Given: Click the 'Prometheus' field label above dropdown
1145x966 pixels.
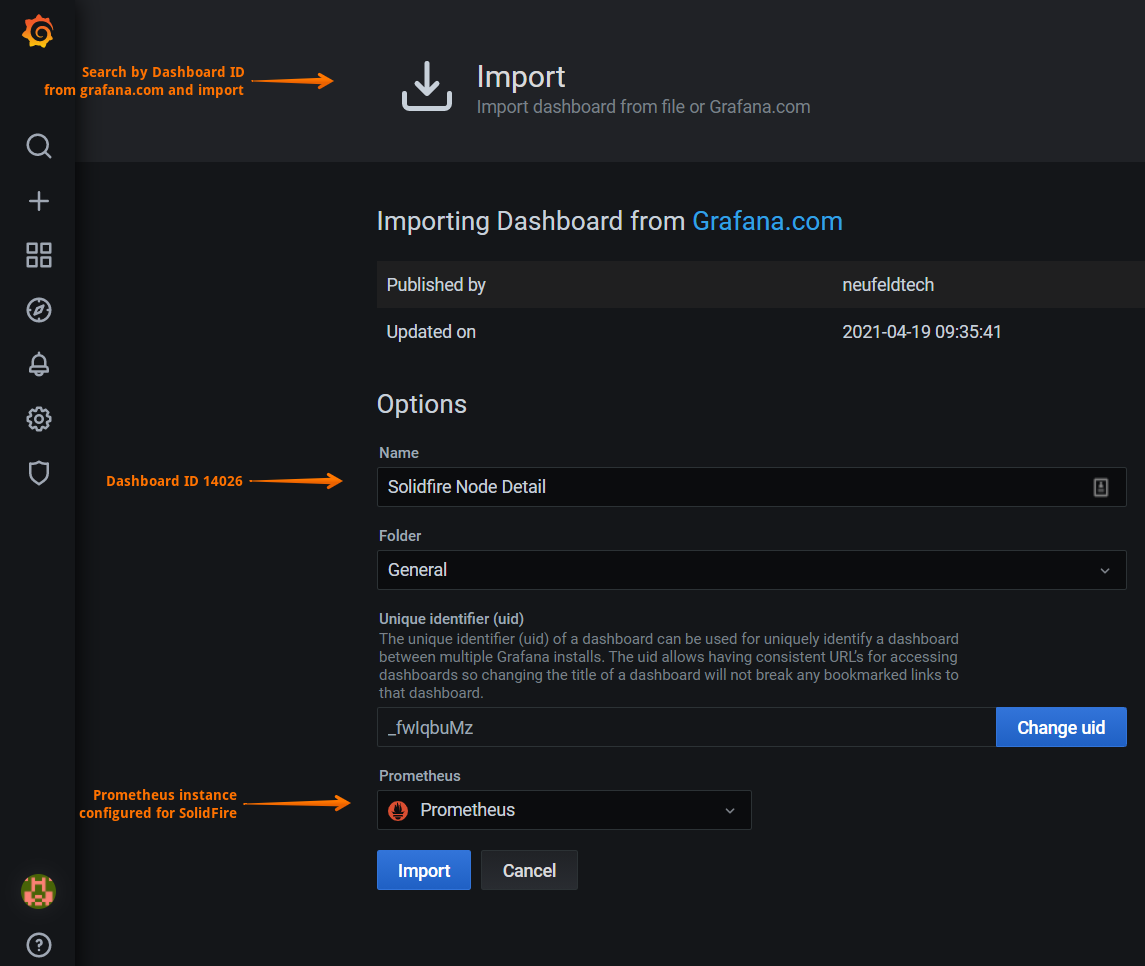Looking at the screenshot, I should coord(419,775).
